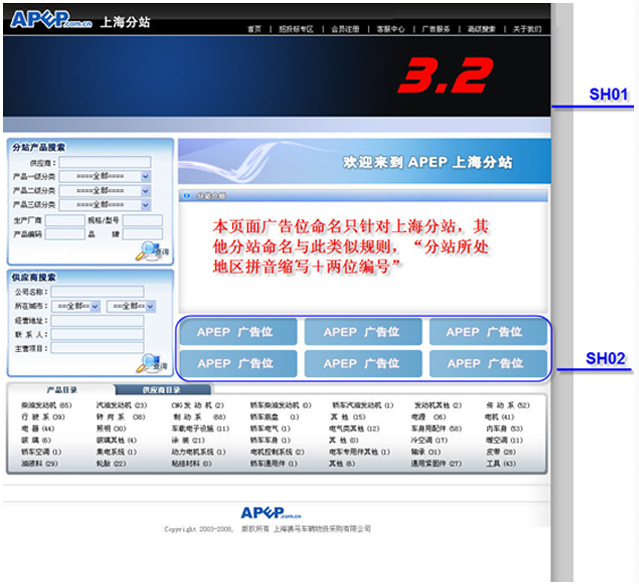Image resolution: width=639 pixels, height=584 pixels.
Task: Open the 发动机其他 (2) category
Action: pos(438,405)
